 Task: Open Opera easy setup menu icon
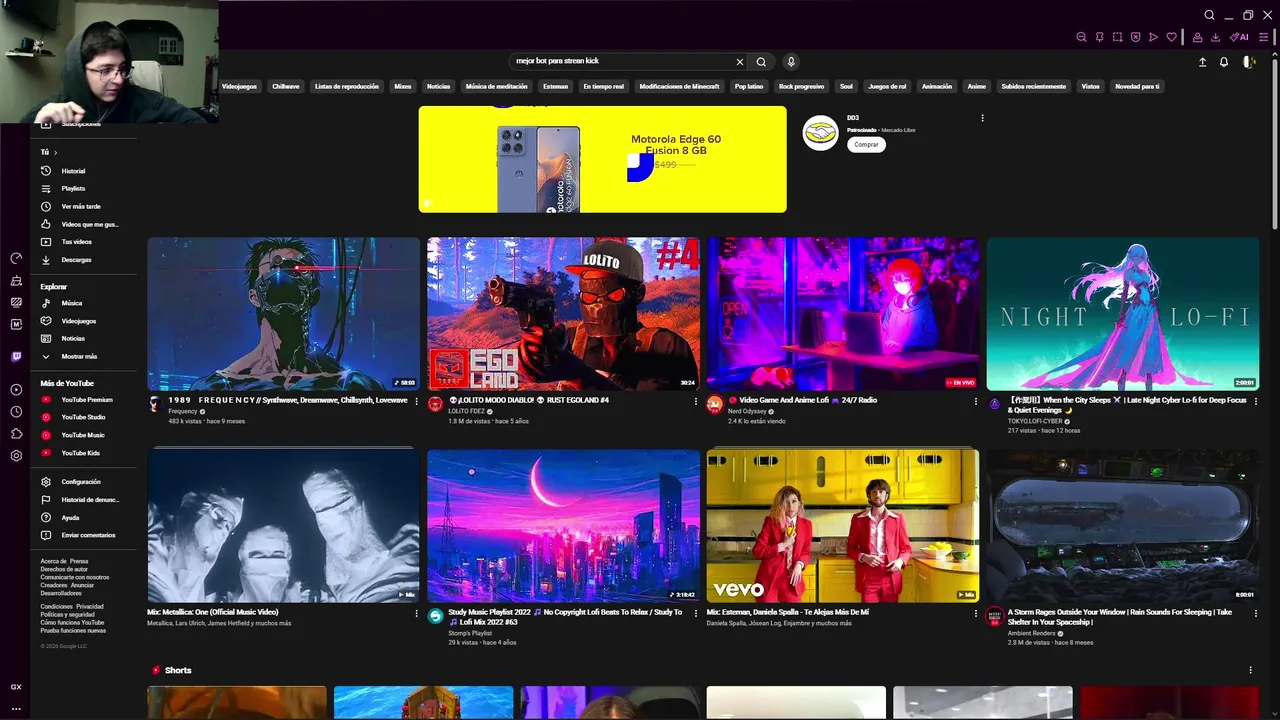(x=1263, y=37)
